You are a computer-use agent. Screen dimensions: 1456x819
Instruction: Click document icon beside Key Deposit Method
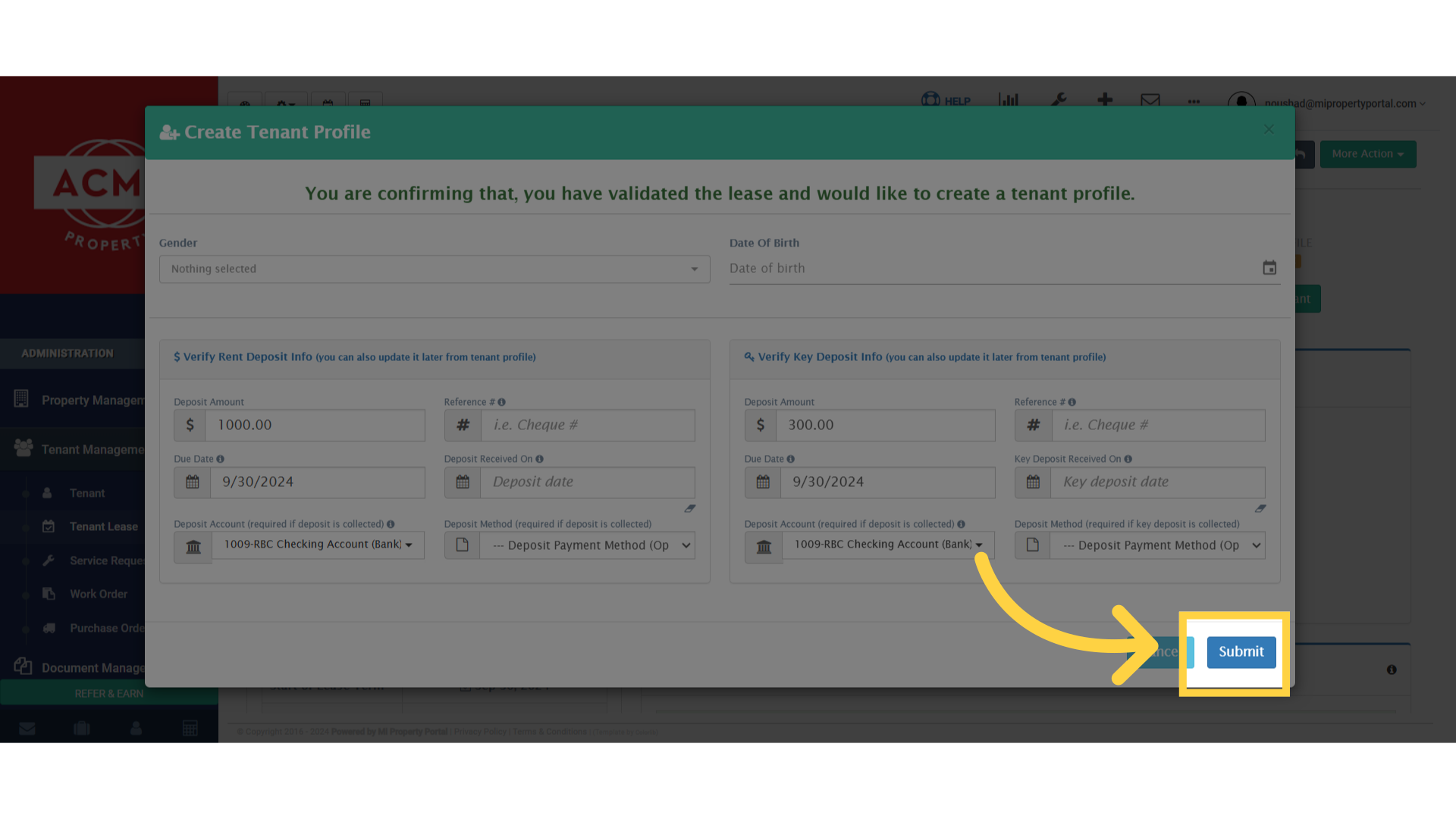[x=1033, y=545]
